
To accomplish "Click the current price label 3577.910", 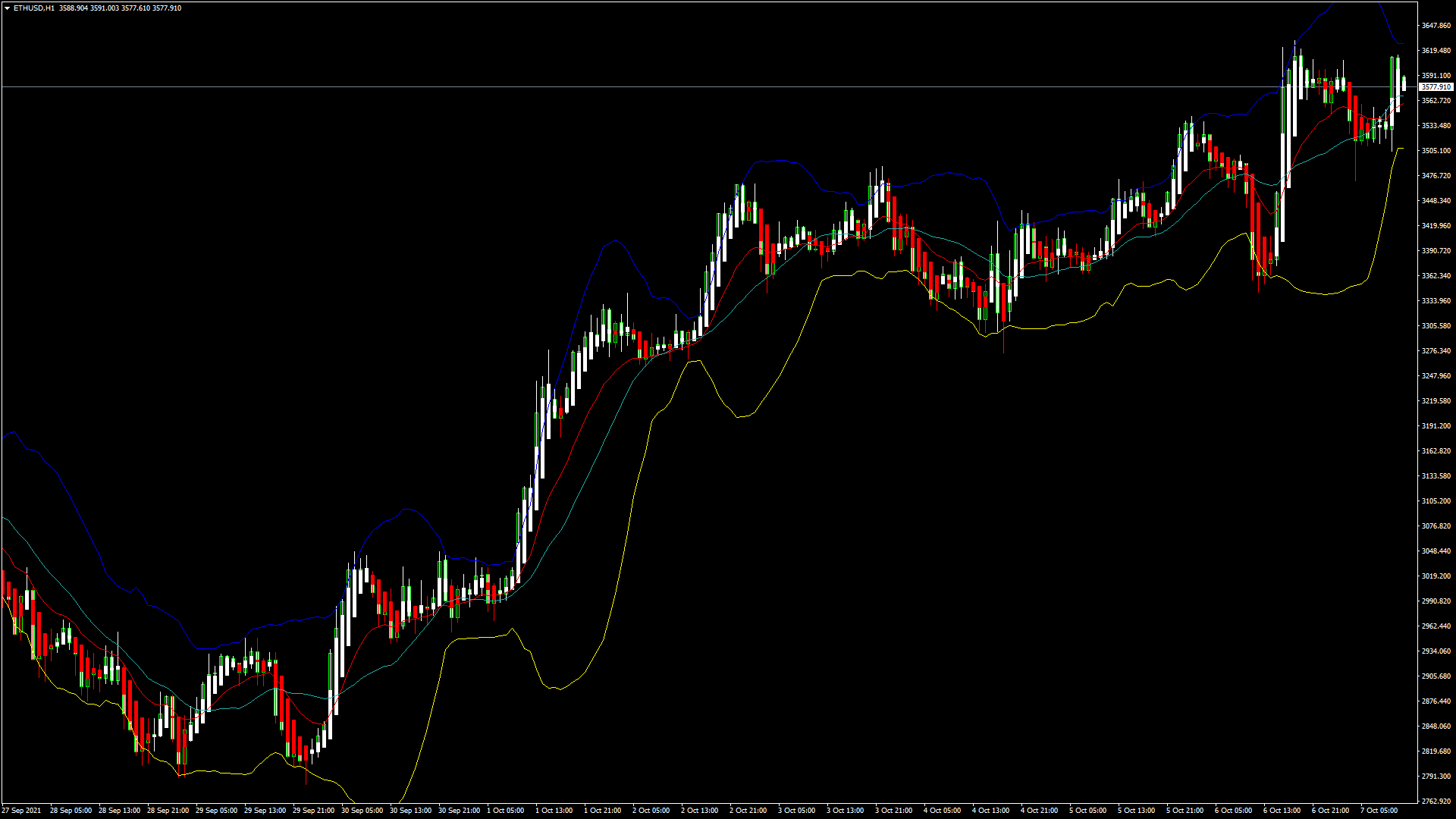I will 1436,87.
